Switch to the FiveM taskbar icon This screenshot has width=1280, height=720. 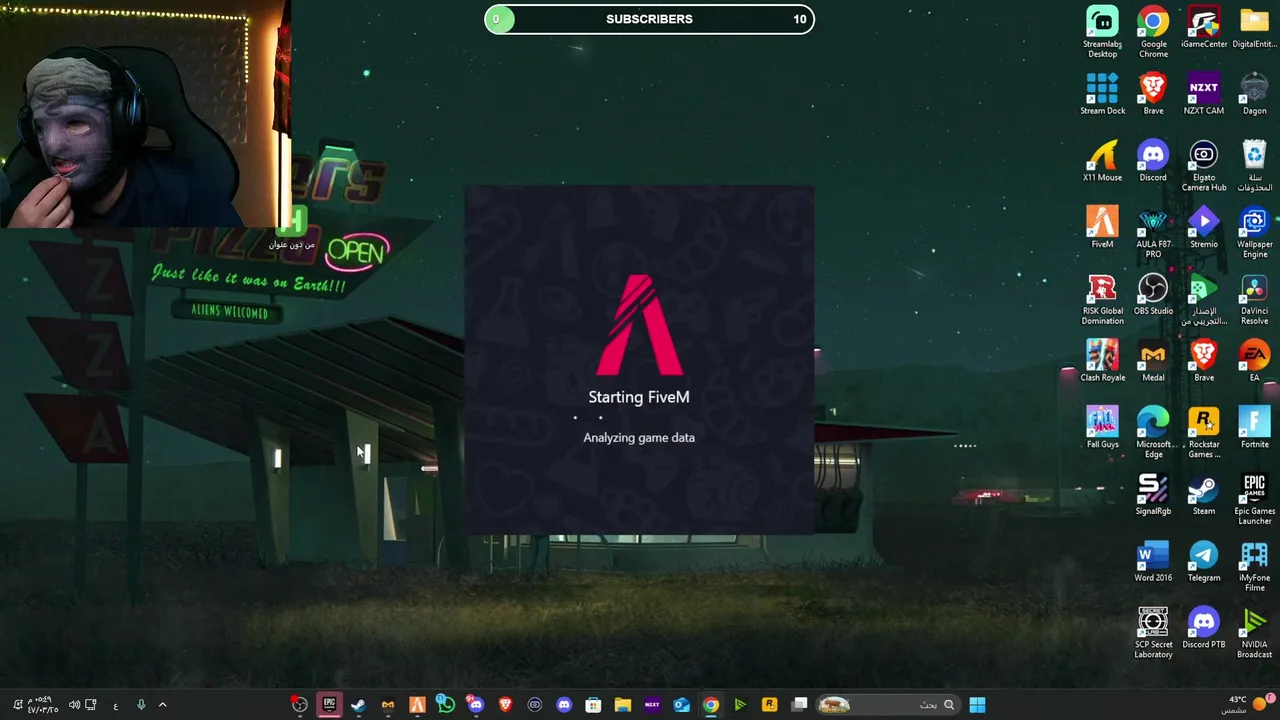[417, 705]
